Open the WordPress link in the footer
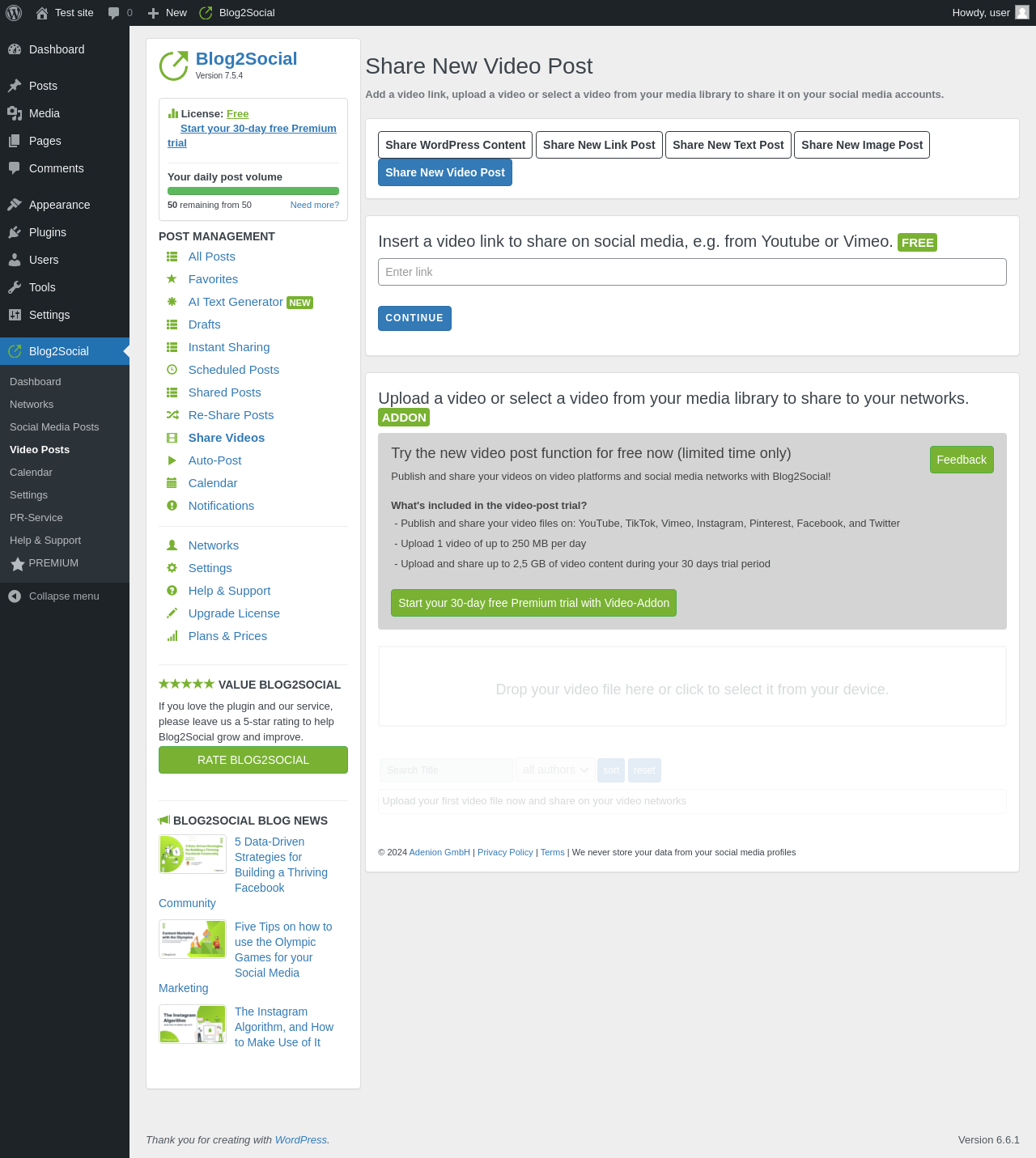The width and height of the screenshot is (1036, 1158). click(x=301, y=1139)
